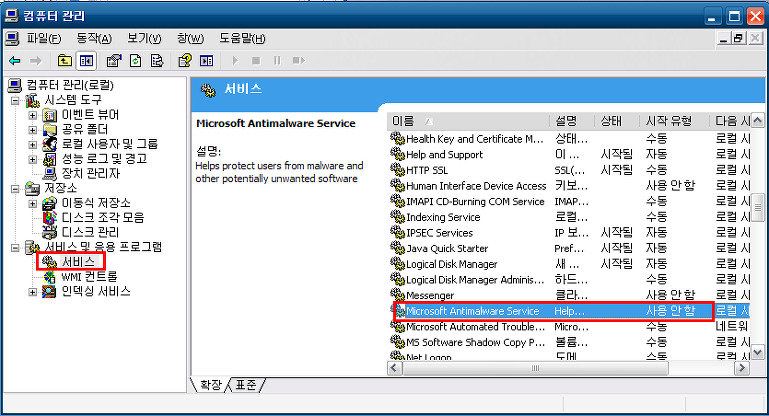This screenshot has height=416, width=769.
Task: Open the 창(W) menu
Action: tap(190, 38)
